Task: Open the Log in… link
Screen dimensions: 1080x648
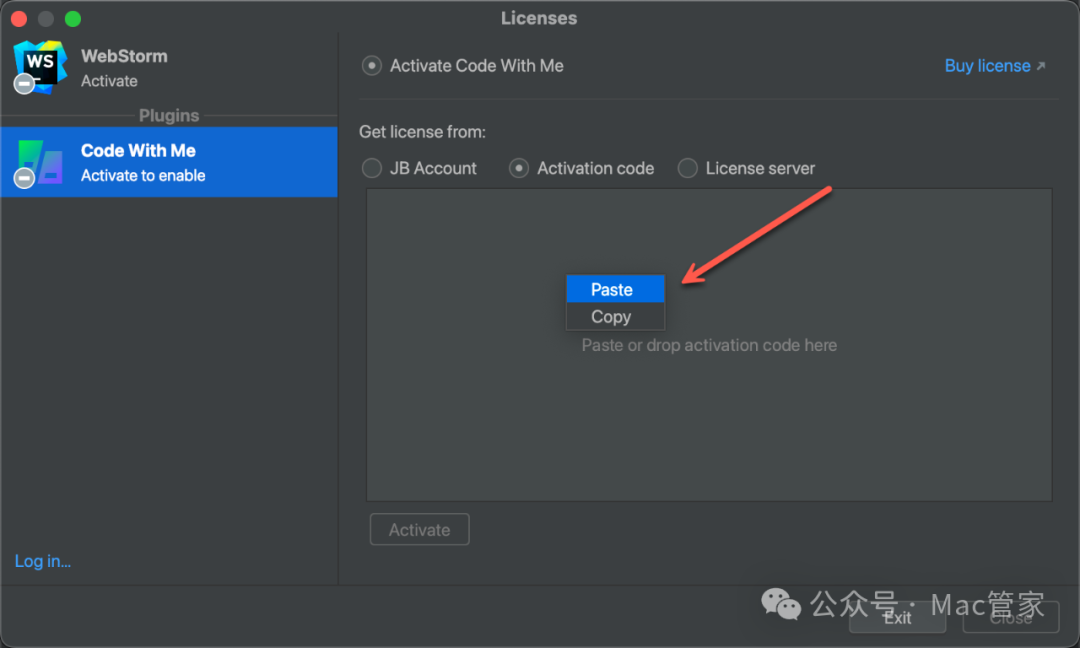Action: (43, 561)
